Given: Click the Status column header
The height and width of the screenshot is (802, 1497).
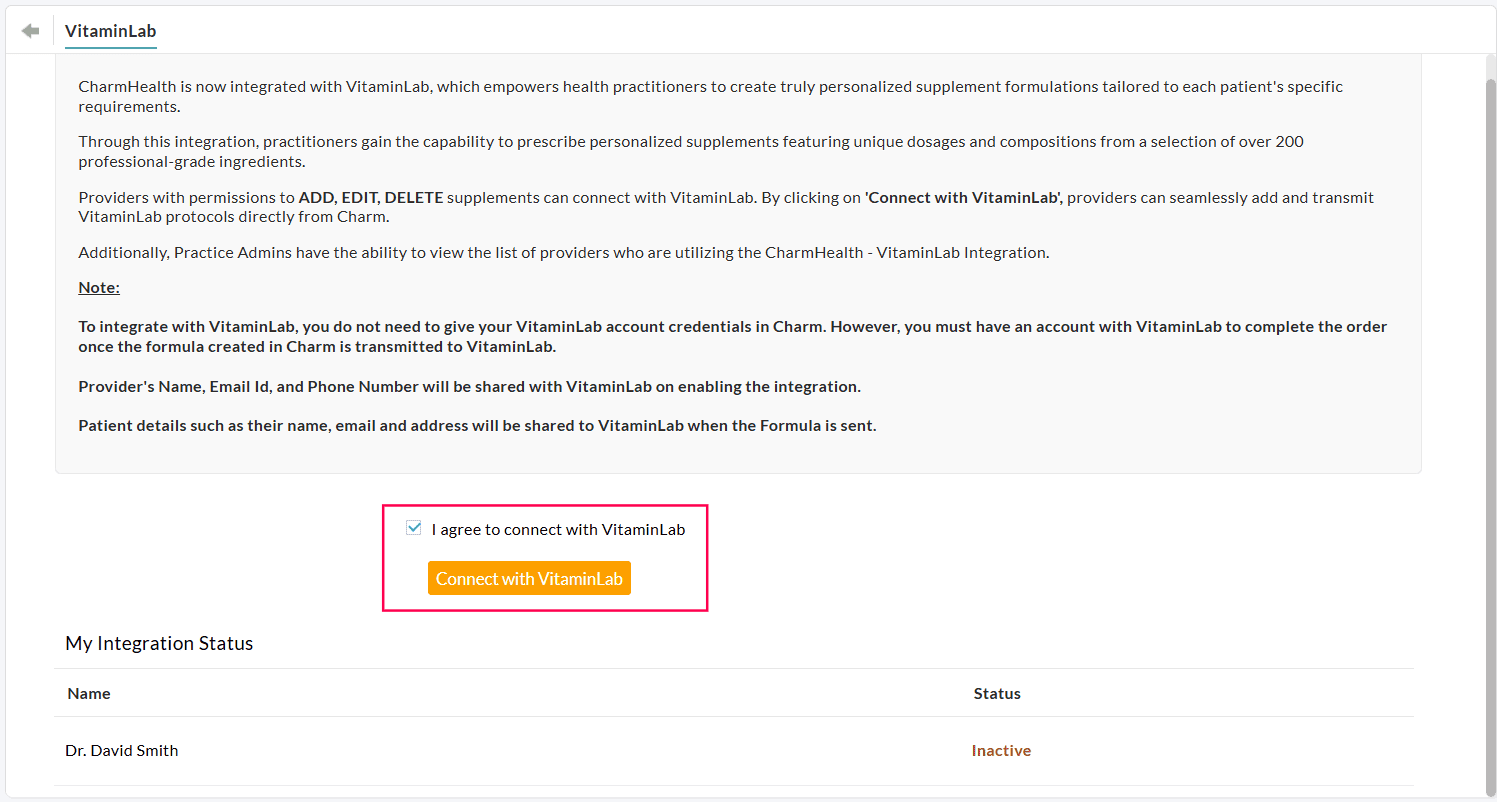Looking at the screenshot, I should pyautogui.click(x=997, y=693).
